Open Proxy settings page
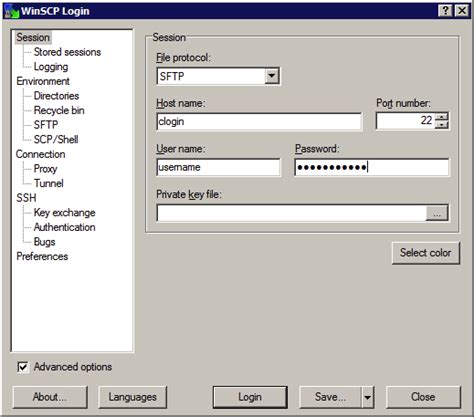 coord(45,169)
